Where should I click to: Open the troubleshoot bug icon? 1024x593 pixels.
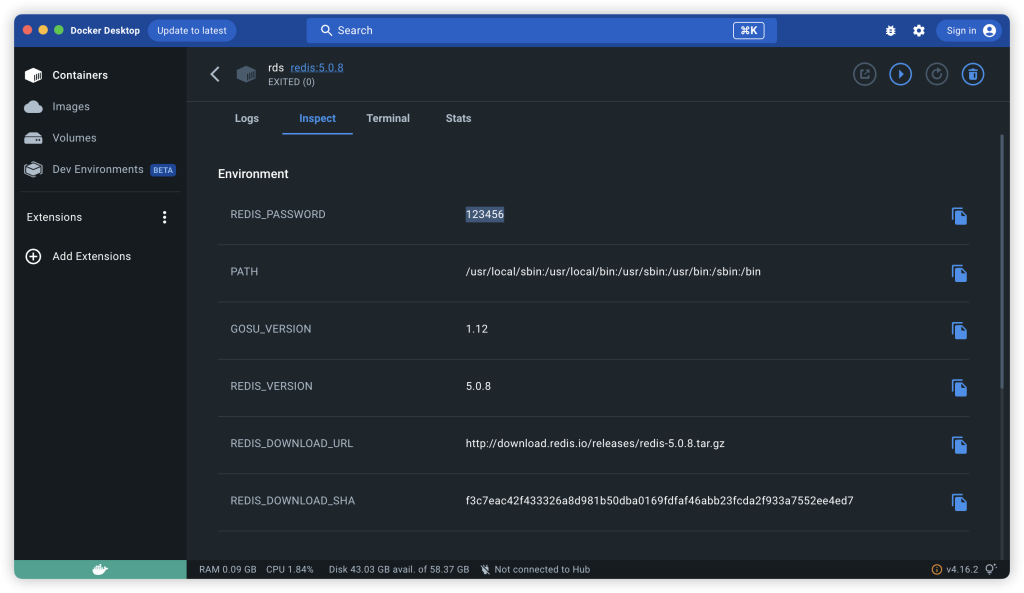pyautogui.click(x=890, y=31)
